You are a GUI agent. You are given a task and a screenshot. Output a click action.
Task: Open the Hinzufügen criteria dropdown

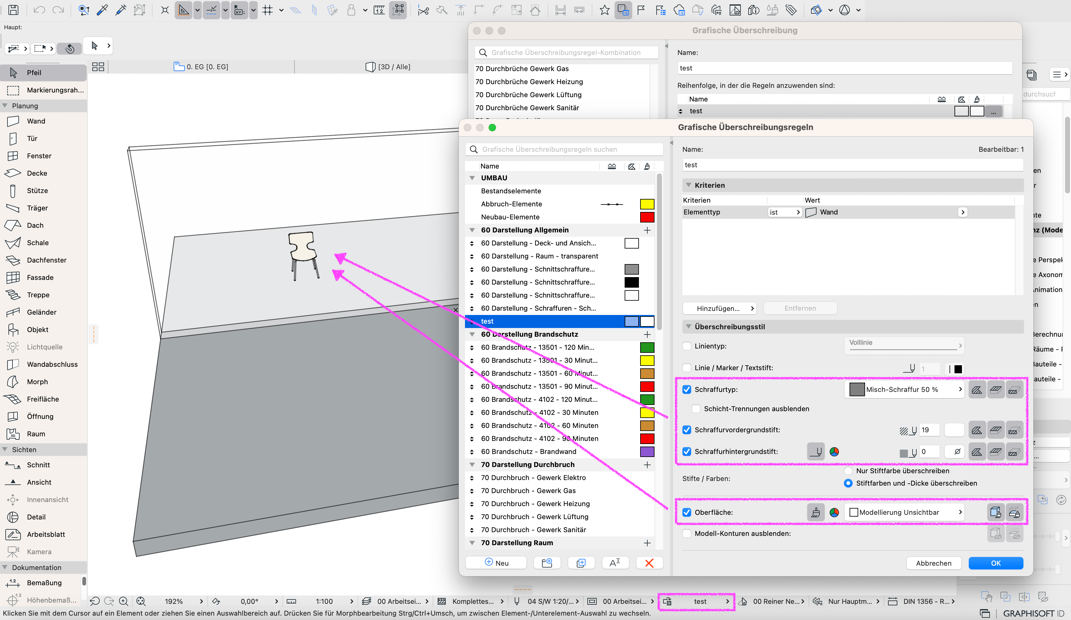[719, 308]
